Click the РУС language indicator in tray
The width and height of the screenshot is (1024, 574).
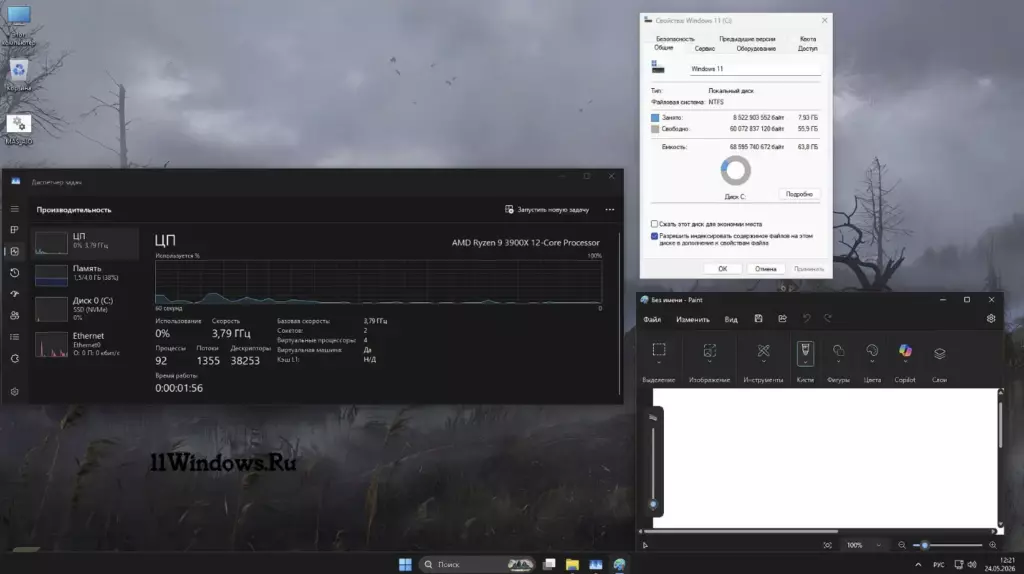tap(938, 564)
